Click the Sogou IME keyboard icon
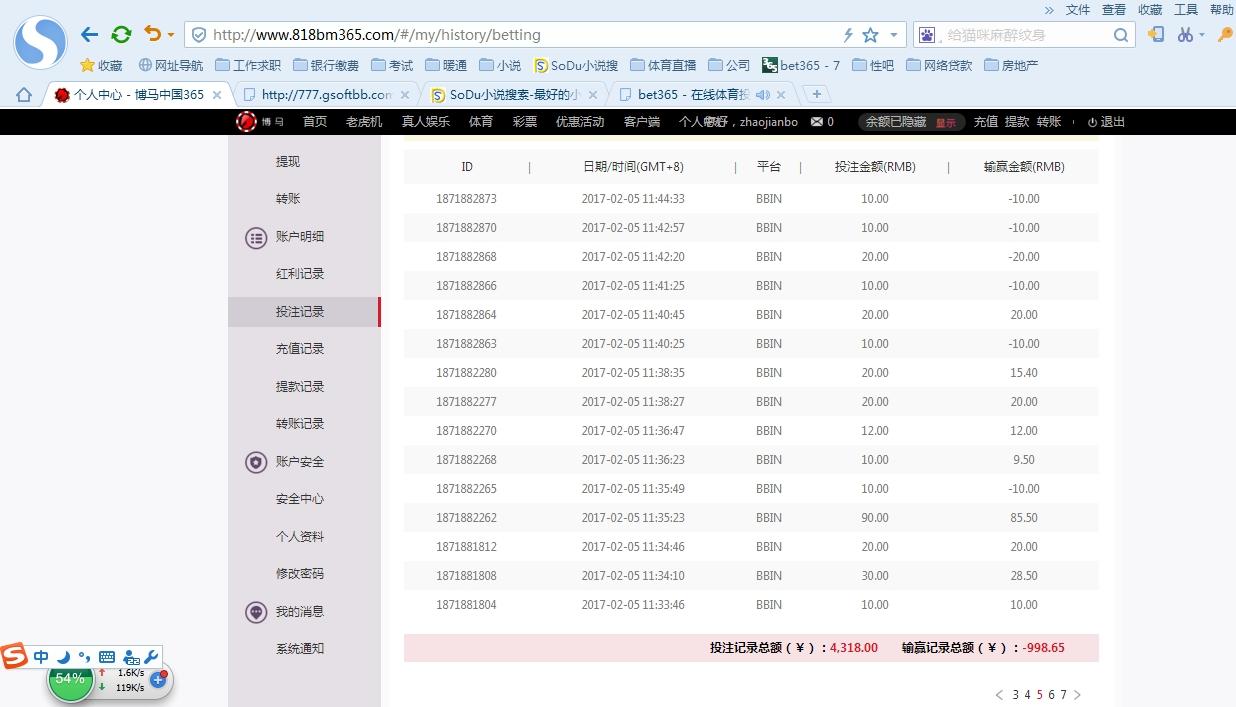Screen dimensions: 1236x707 pos(107,657)
